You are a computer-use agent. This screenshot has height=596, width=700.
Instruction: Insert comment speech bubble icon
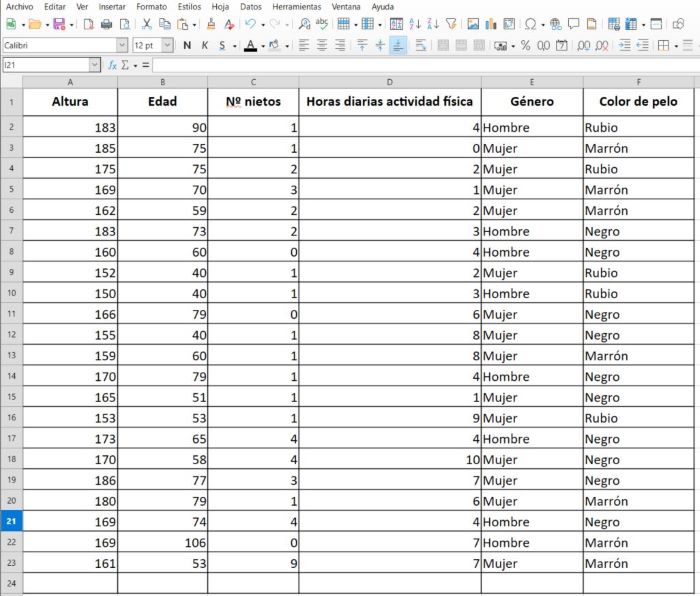pyautogui.click(x=573, y=24)
